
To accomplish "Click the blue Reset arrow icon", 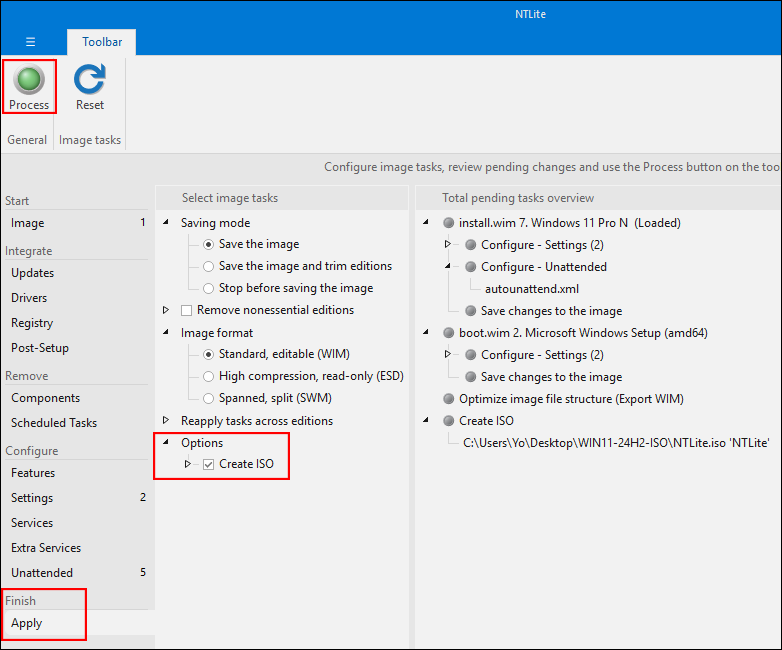I will (90, 79).
